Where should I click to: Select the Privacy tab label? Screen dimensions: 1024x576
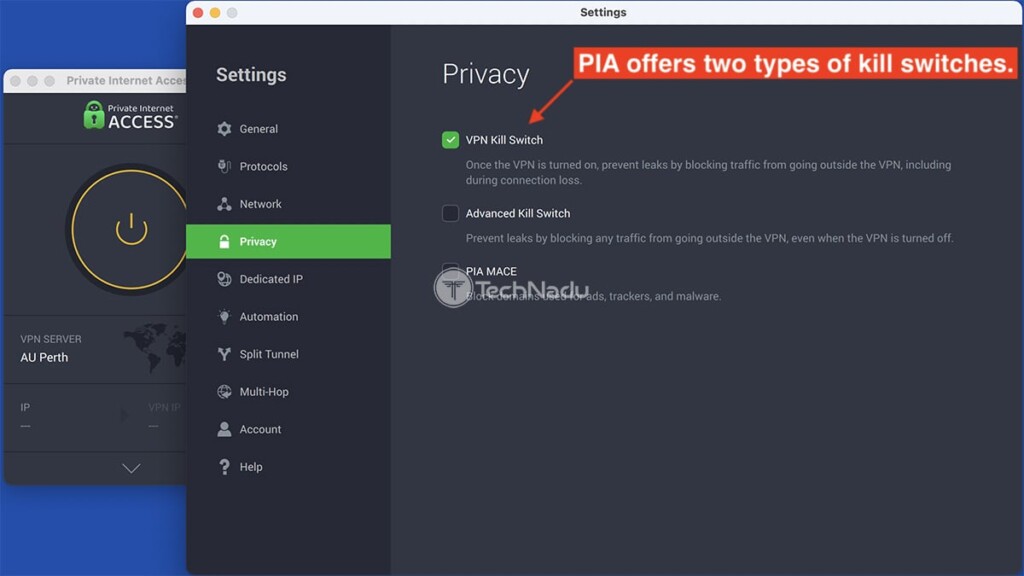tap(258, 242)
